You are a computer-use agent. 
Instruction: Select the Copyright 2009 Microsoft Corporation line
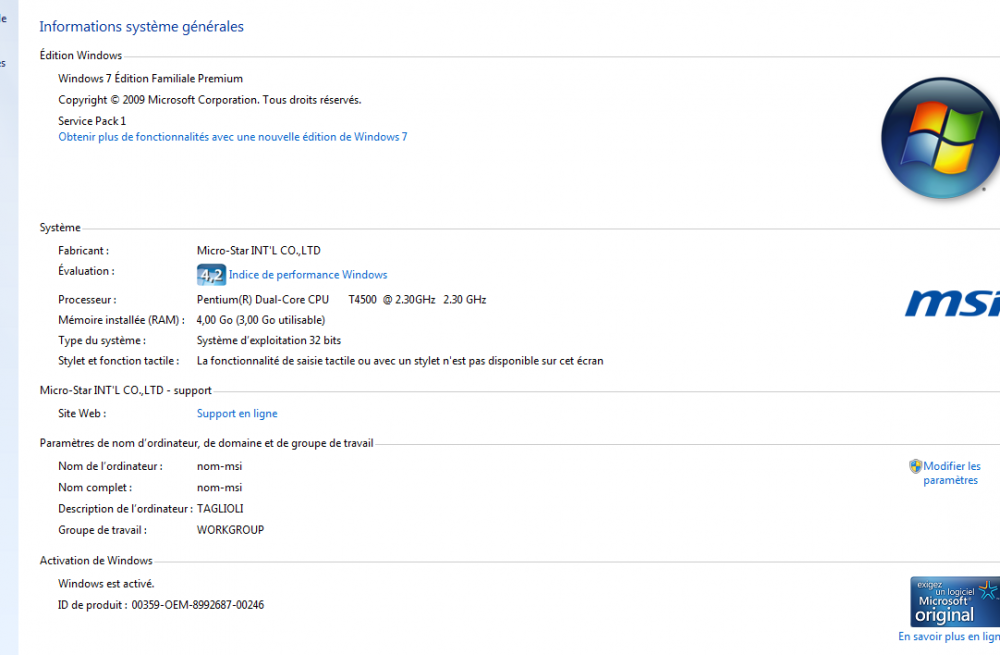click(x=210, y=100)
